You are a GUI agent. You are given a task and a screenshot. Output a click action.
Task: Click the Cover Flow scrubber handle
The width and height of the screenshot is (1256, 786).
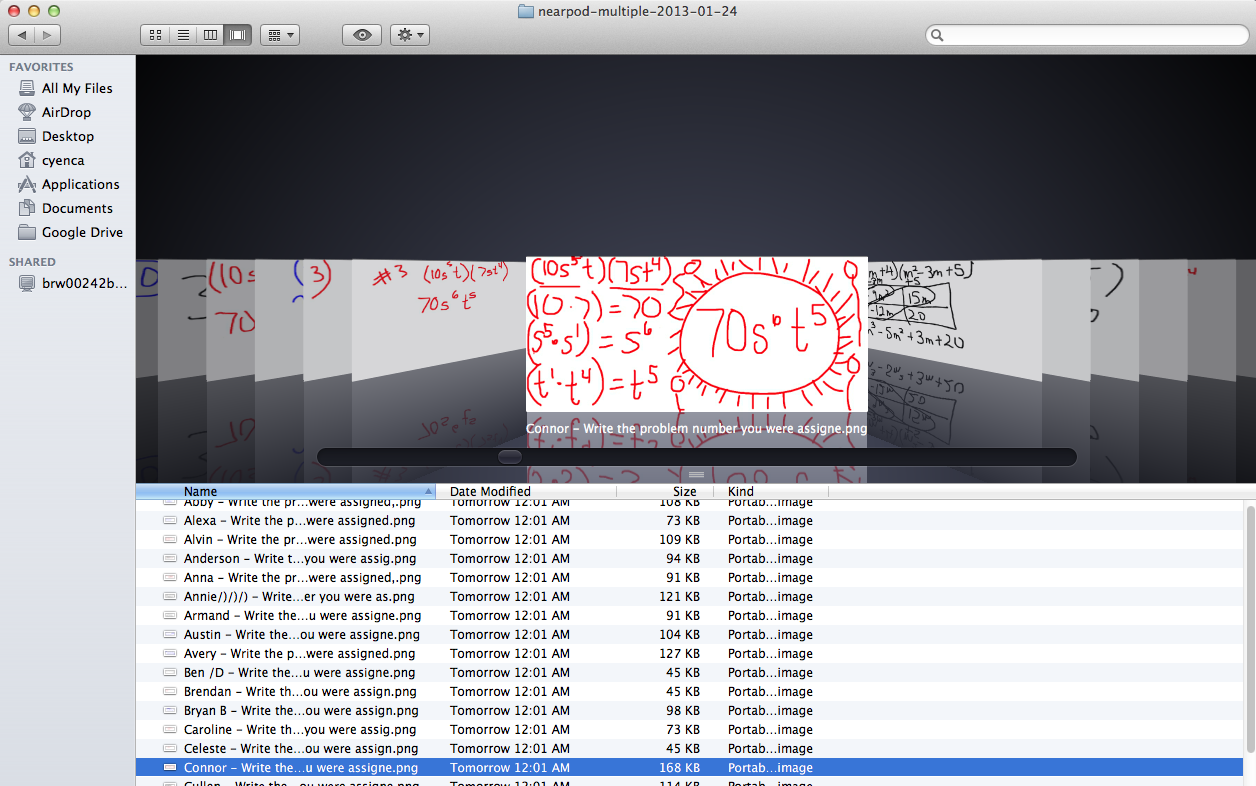[x=510, y=457]
